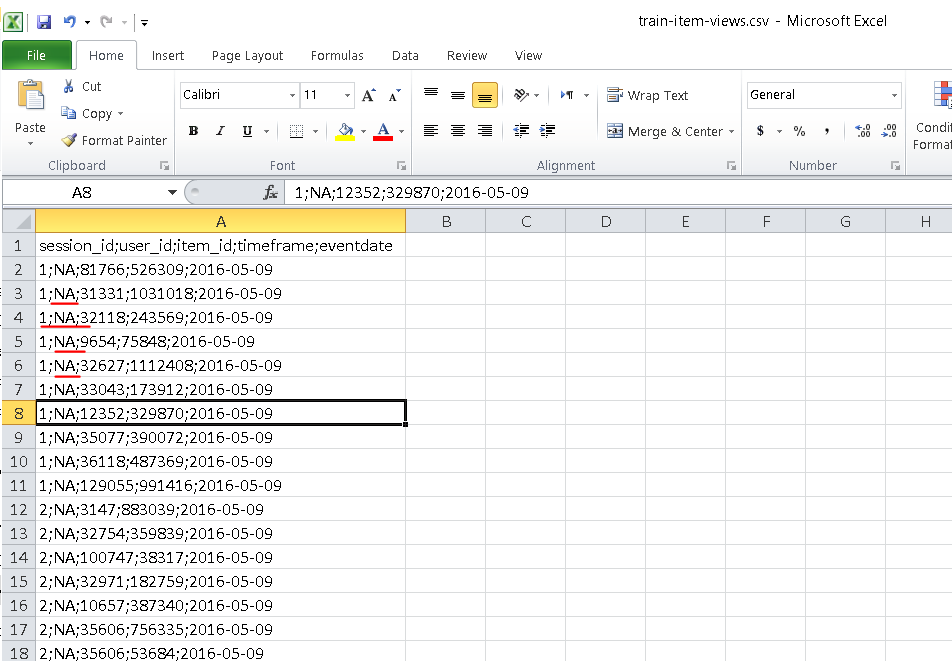
Task: Click the Merge & Center icon
Action: point(614,131)
